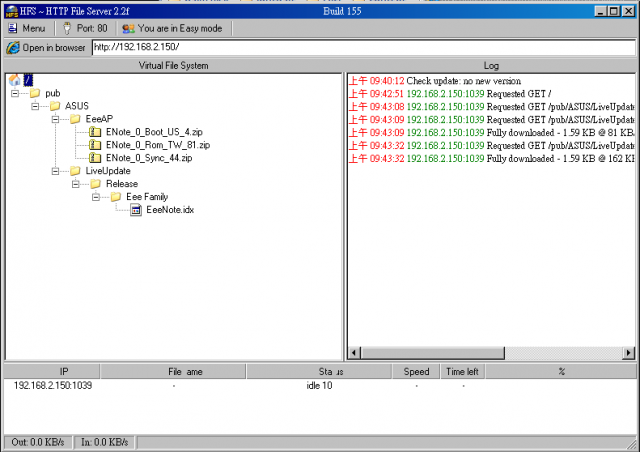The width and height of the screenshot is (640, 452).
Task: Click the Time left column header
Action: tap(462, 372)
